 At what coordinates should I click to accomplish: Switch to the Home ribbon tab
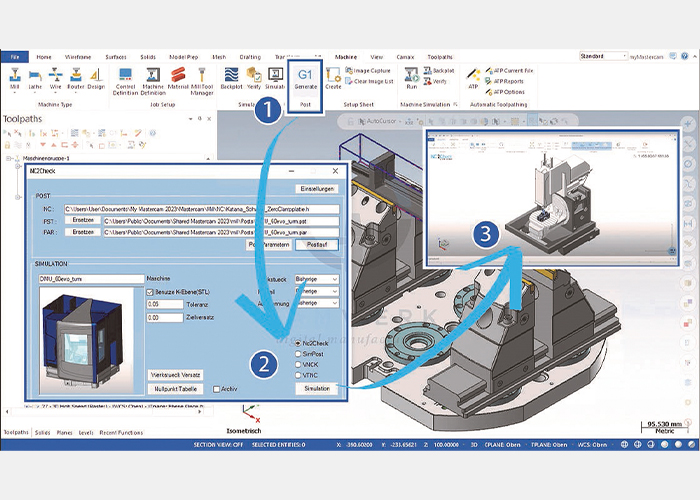tap(44, 57)
